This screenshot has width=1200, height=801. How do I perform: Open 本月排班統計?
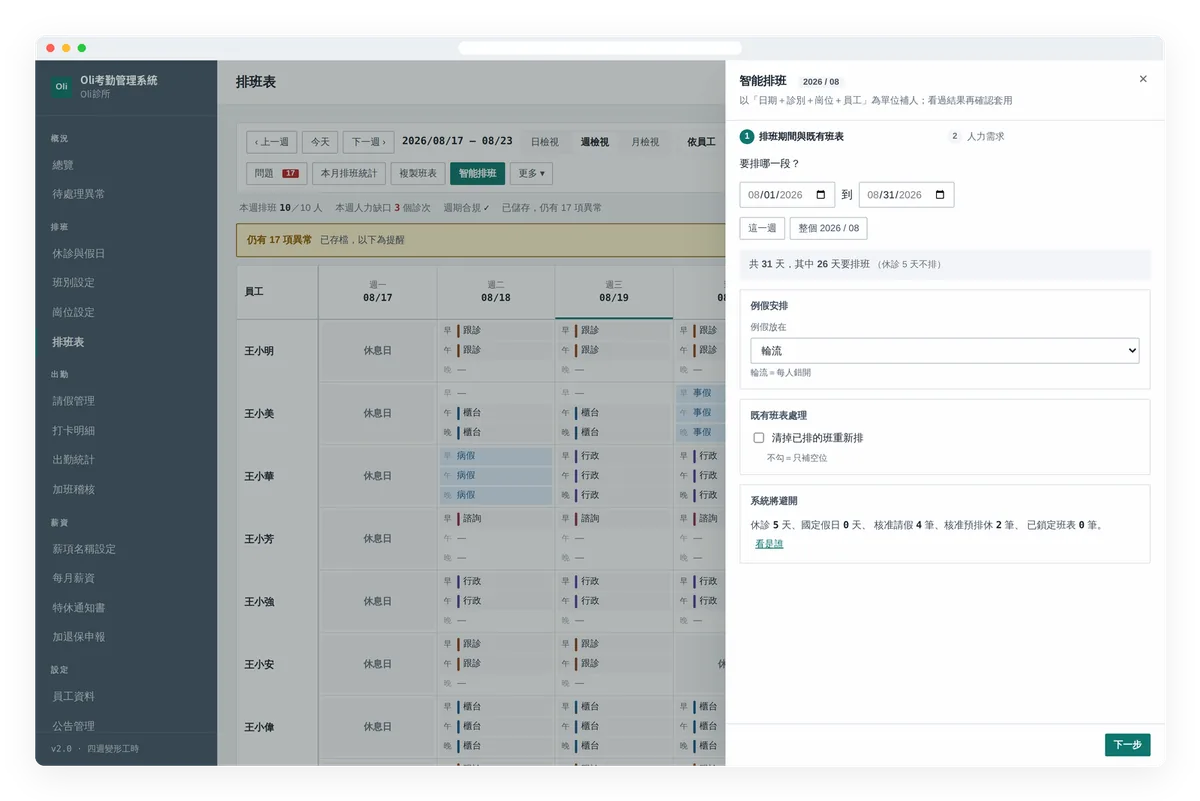[349, 173]
